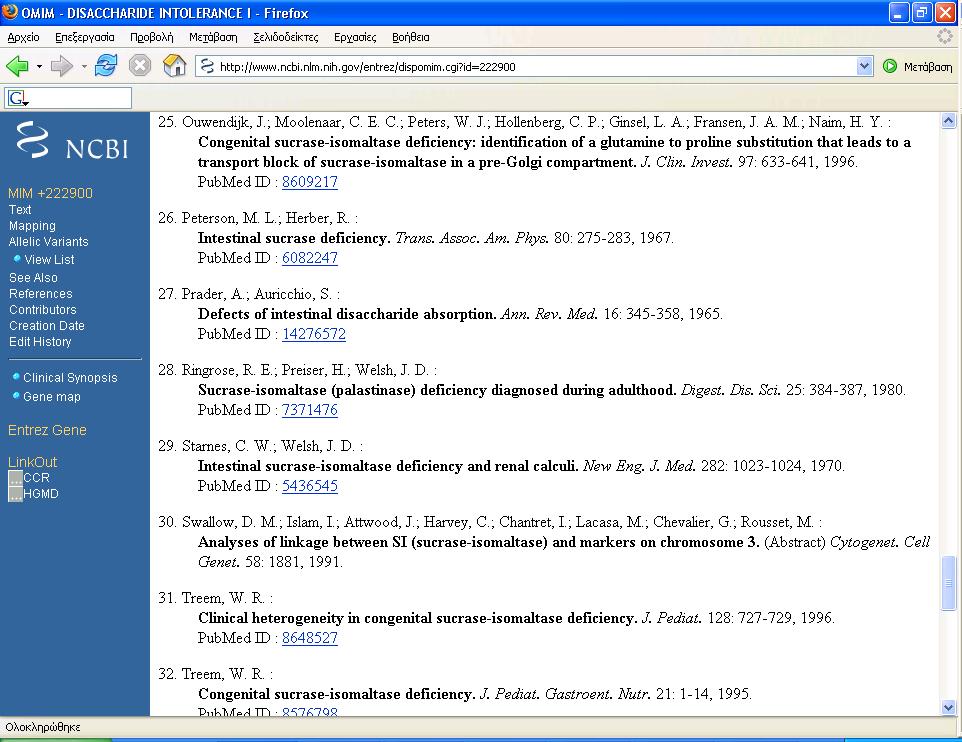
Task: Open View List of allelic variants
Action: (49, 260)
